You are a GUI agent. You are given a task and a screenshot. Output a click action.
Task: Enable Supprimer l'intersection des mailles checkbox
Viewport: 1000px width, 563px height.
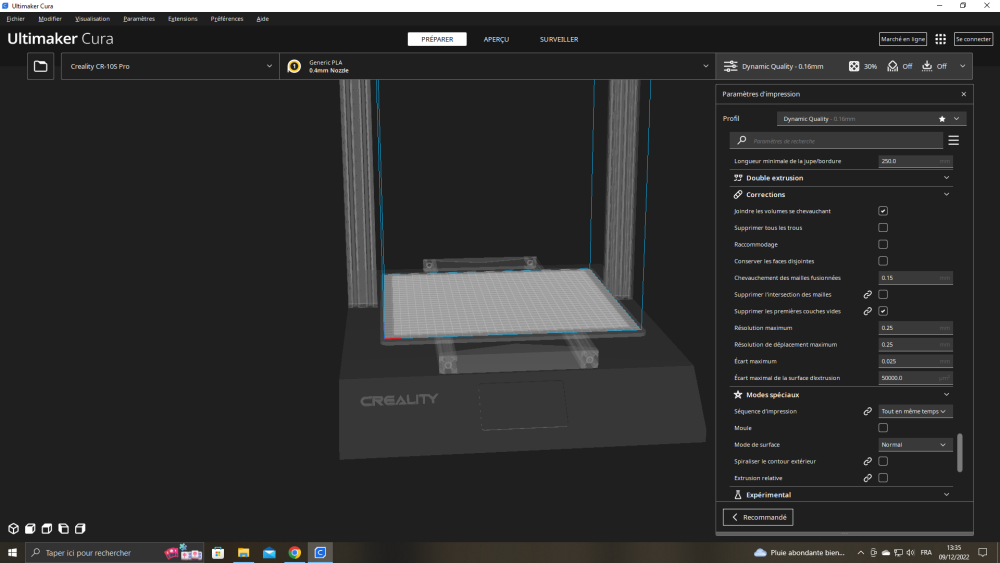[883, 295]
